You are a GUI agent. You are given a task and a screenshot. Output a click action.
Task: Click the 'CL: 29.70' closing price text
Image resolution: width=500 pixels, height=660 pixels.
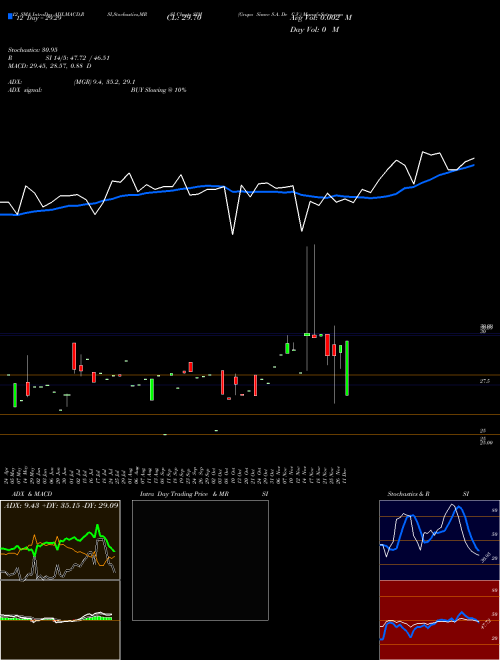[184, 19]
